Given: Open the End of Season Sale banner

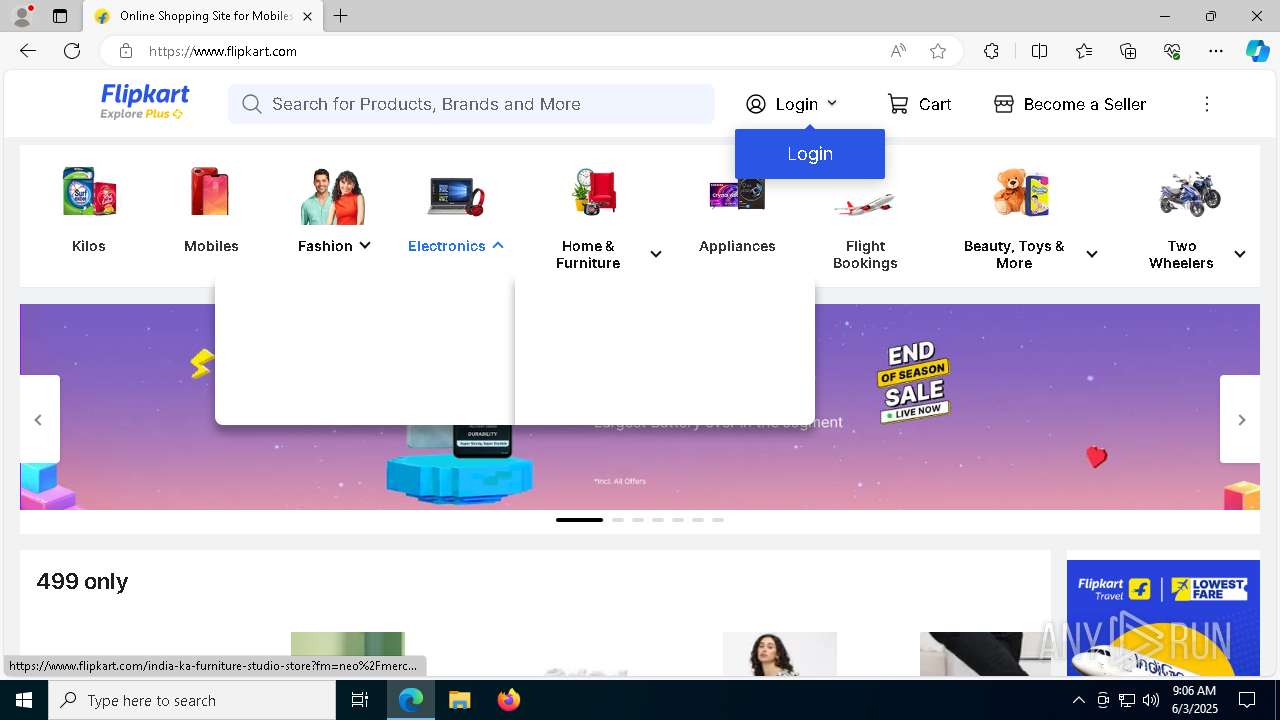Looking at the screenshot, I should pos(913,382).
